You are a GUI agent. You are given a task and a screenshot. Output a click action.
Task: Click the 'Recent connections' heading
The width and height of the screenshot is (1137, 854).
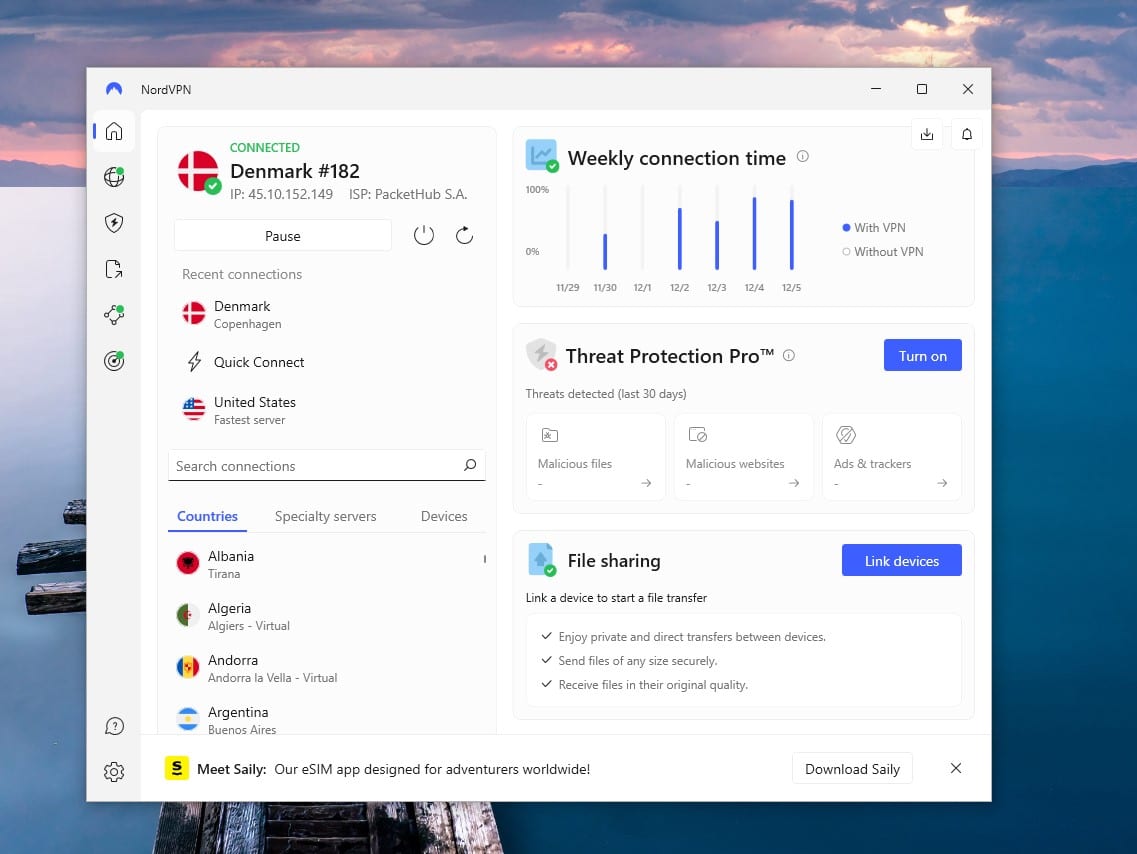tap(242, 274)
